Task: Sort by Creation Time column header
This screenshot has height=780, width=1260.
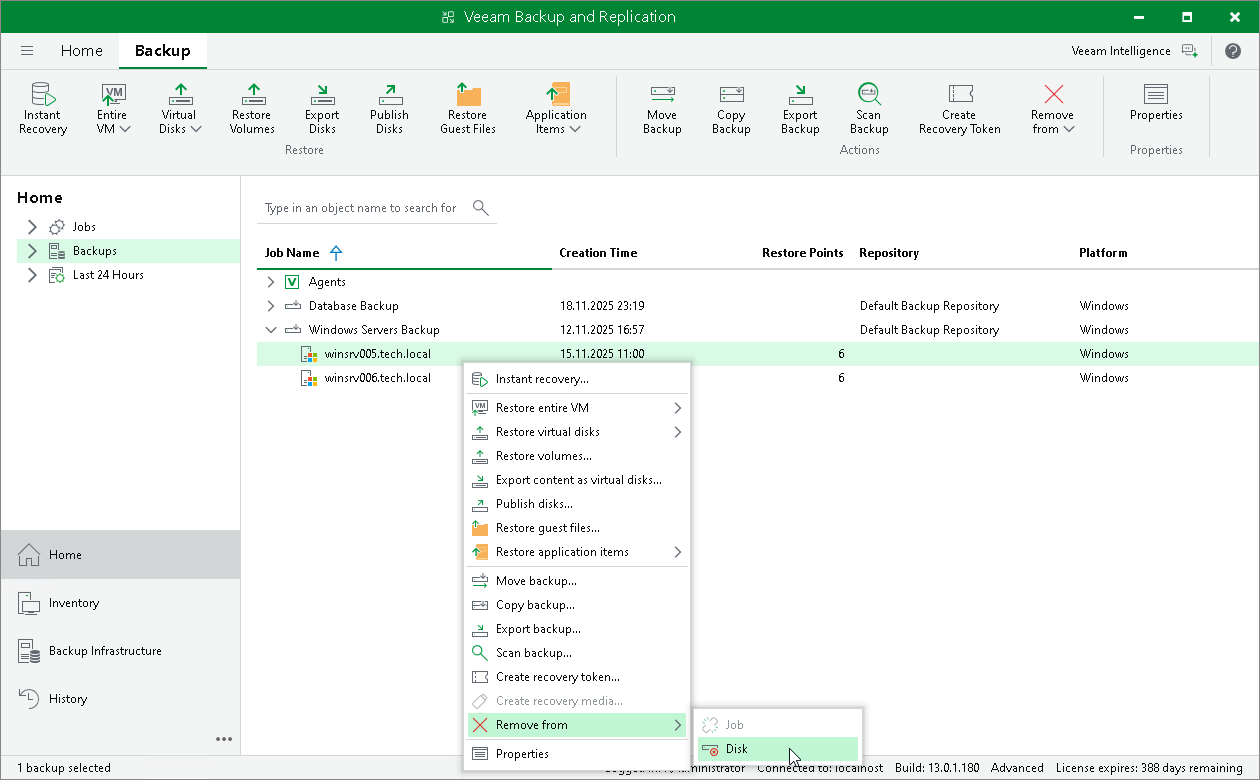Action: tap(598, 253)
